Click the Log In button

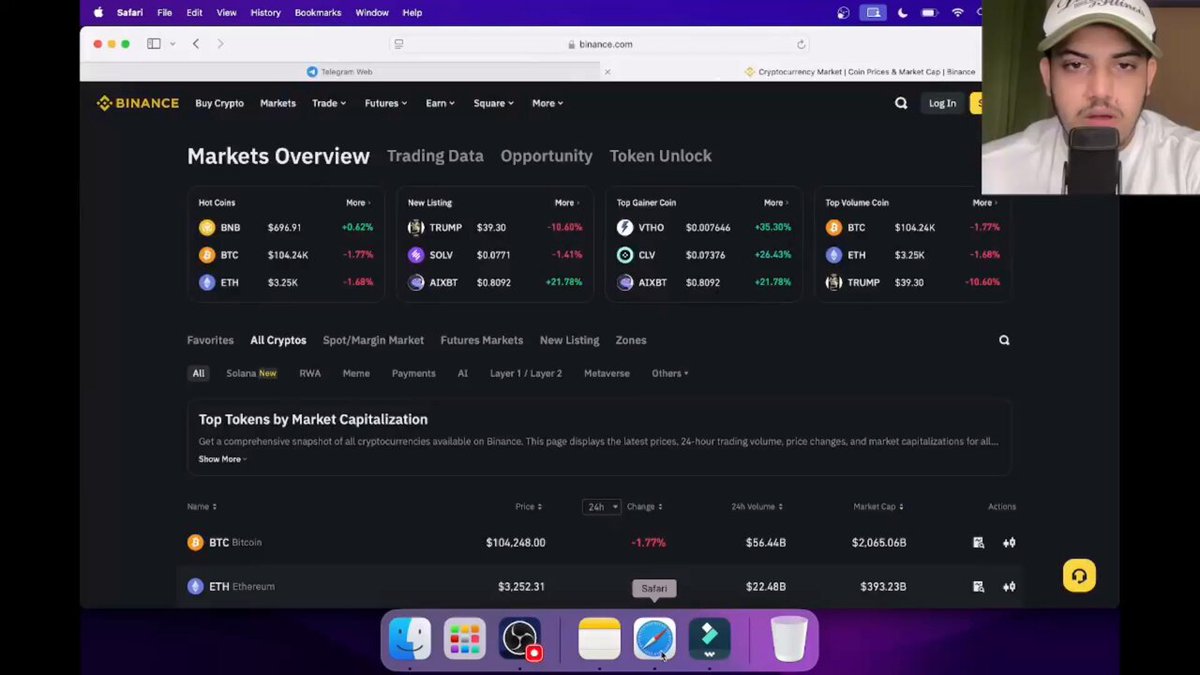point(942,103)
